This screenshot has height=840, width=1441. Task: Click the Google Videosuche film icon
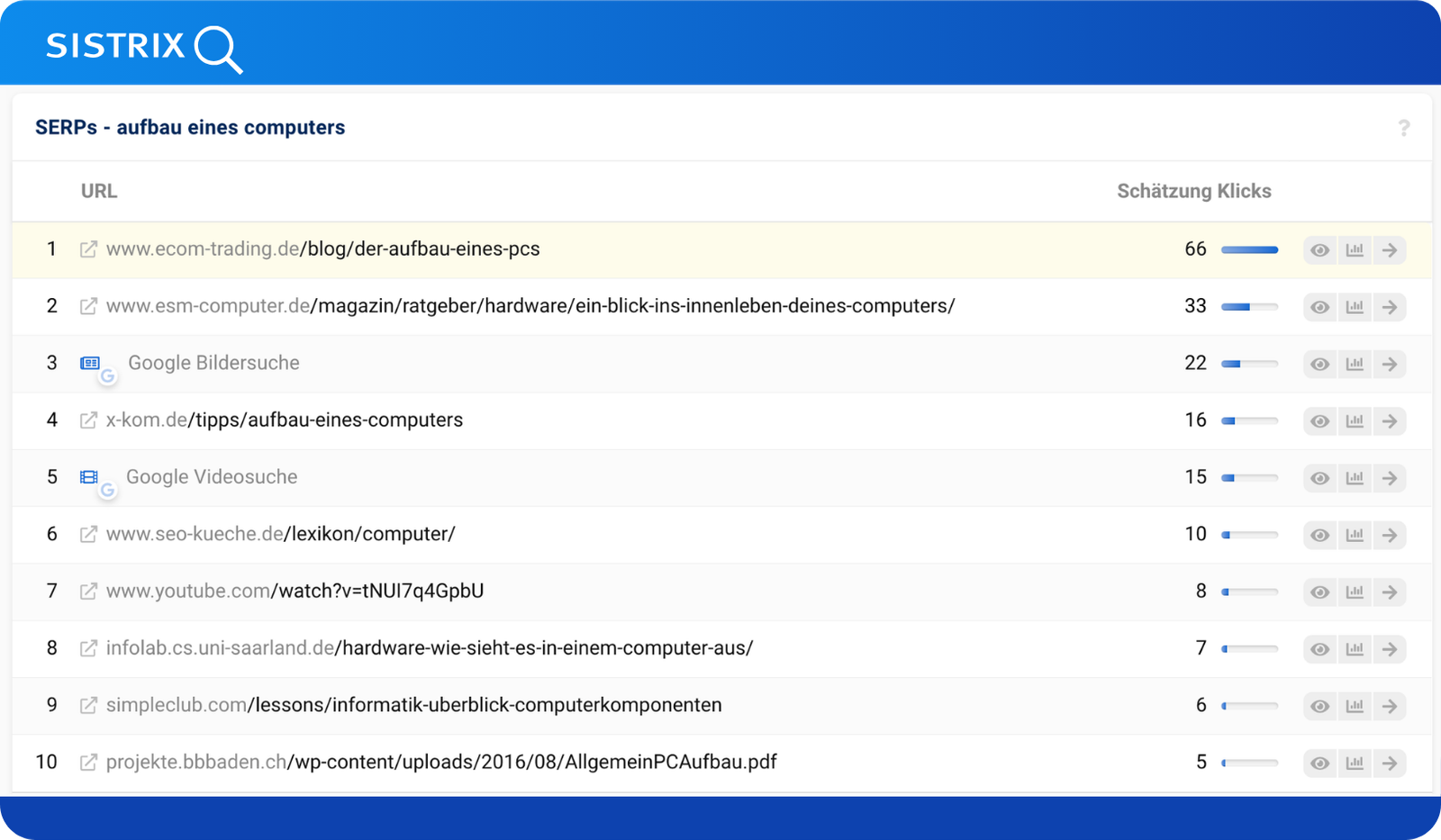coord(89,477)
